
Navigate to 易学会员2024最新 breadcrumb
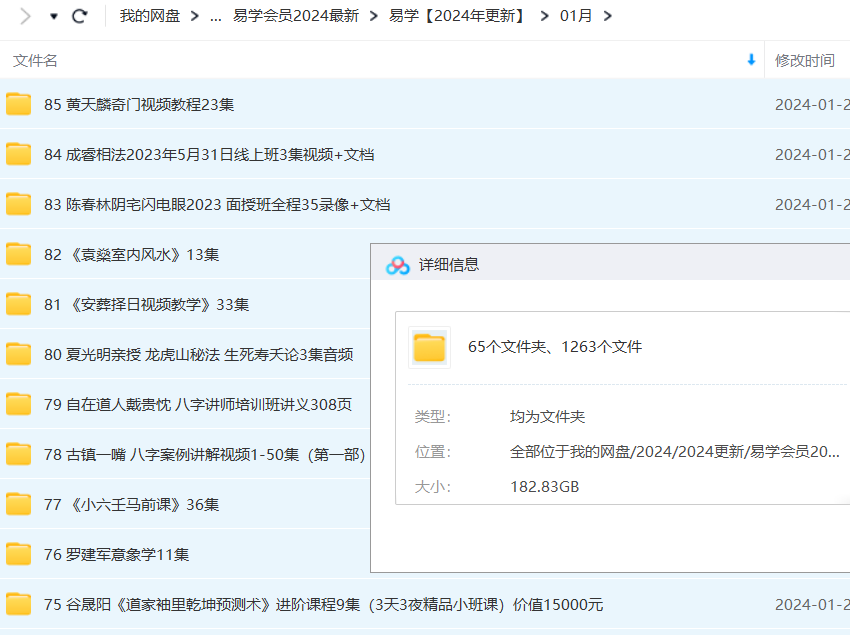click(295, 16)
